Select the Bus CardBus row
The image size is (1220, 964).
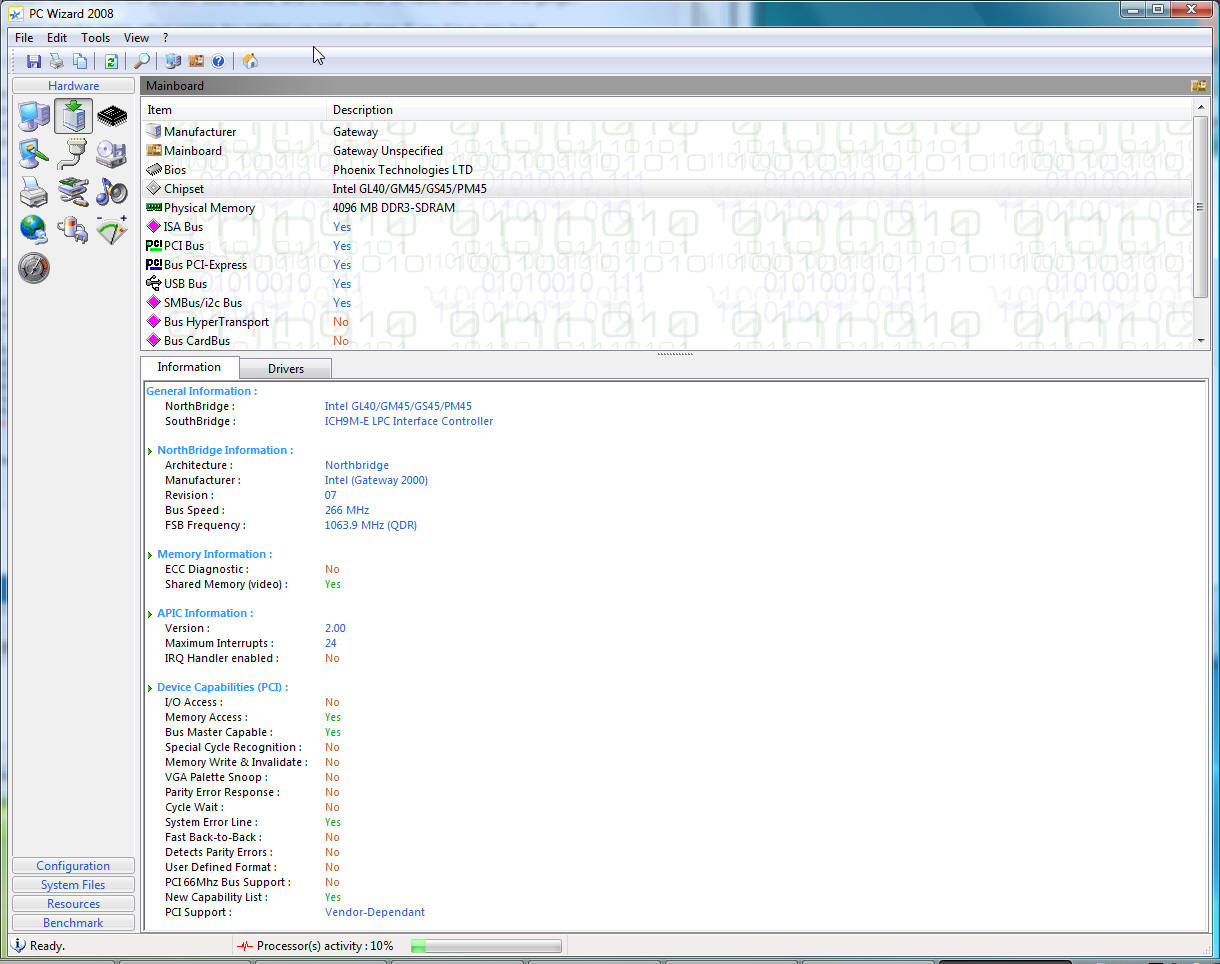tap(668, 341)
